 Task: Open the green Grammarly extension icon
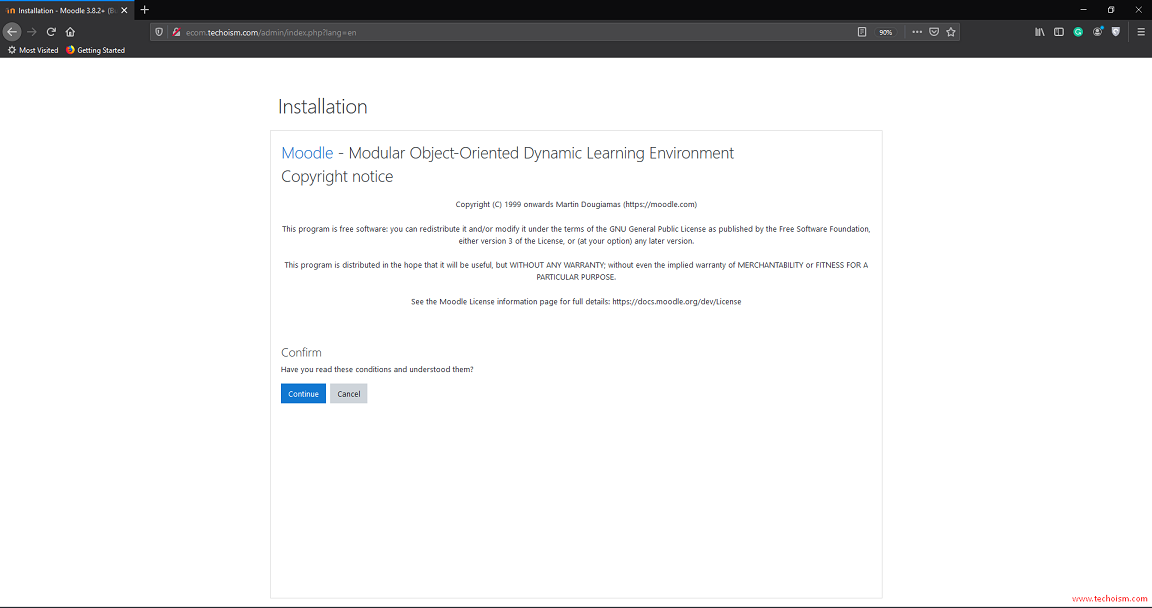pyautogui.click(x=1078, y=32)
